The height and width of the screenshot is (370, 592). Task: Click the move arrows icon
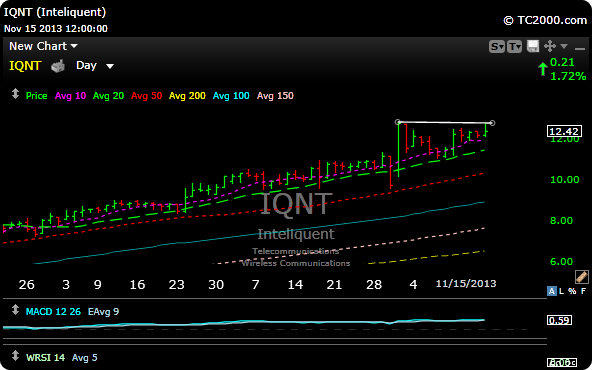(550, 46)
